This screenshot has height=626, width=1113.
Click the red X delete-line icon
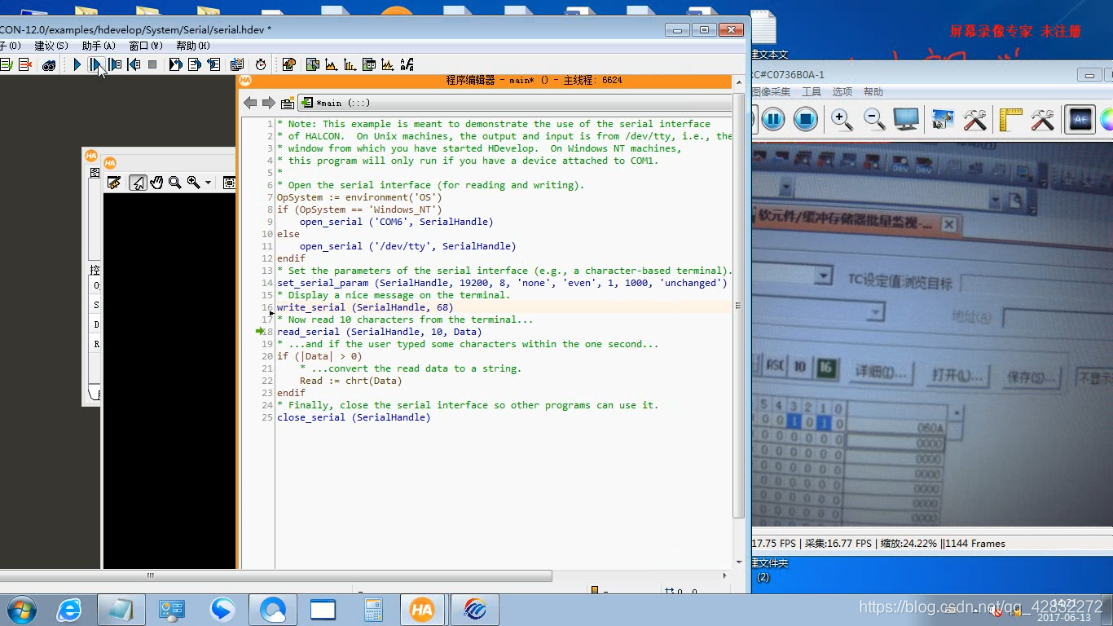[26, 65]
